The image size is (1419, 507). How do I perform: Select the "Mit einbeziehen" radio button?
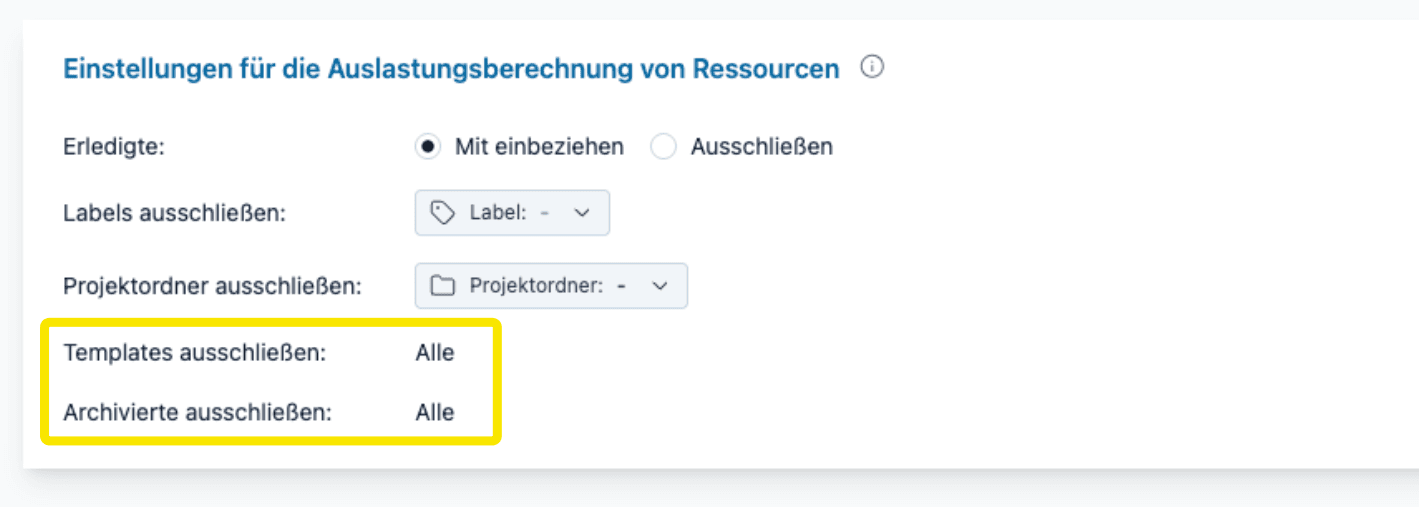coord(428,147)
